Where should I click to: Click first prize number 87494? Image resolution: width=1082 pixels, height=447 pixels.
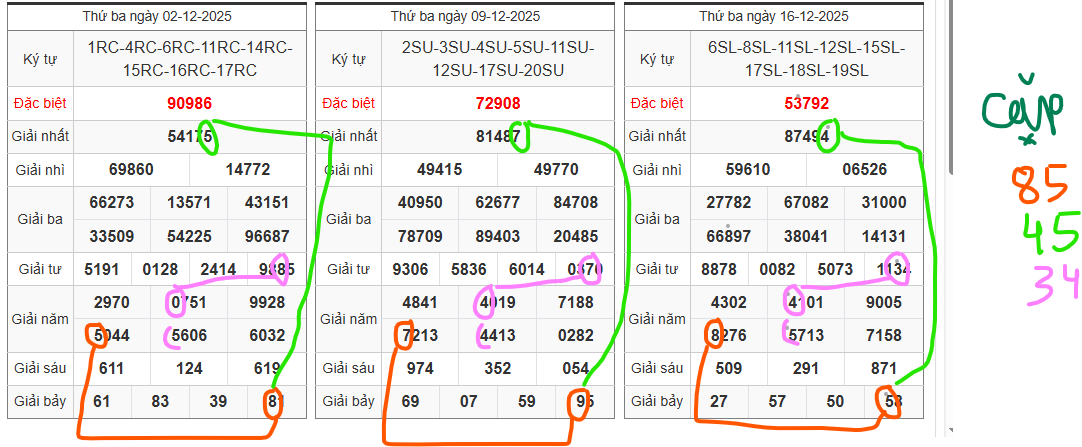pyautogui.click(x=806, y=136)
